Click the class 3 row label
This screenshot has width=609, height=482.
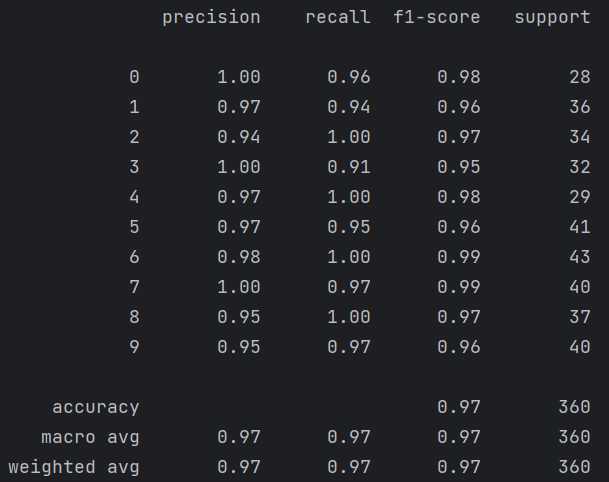(x=134, y=167)
